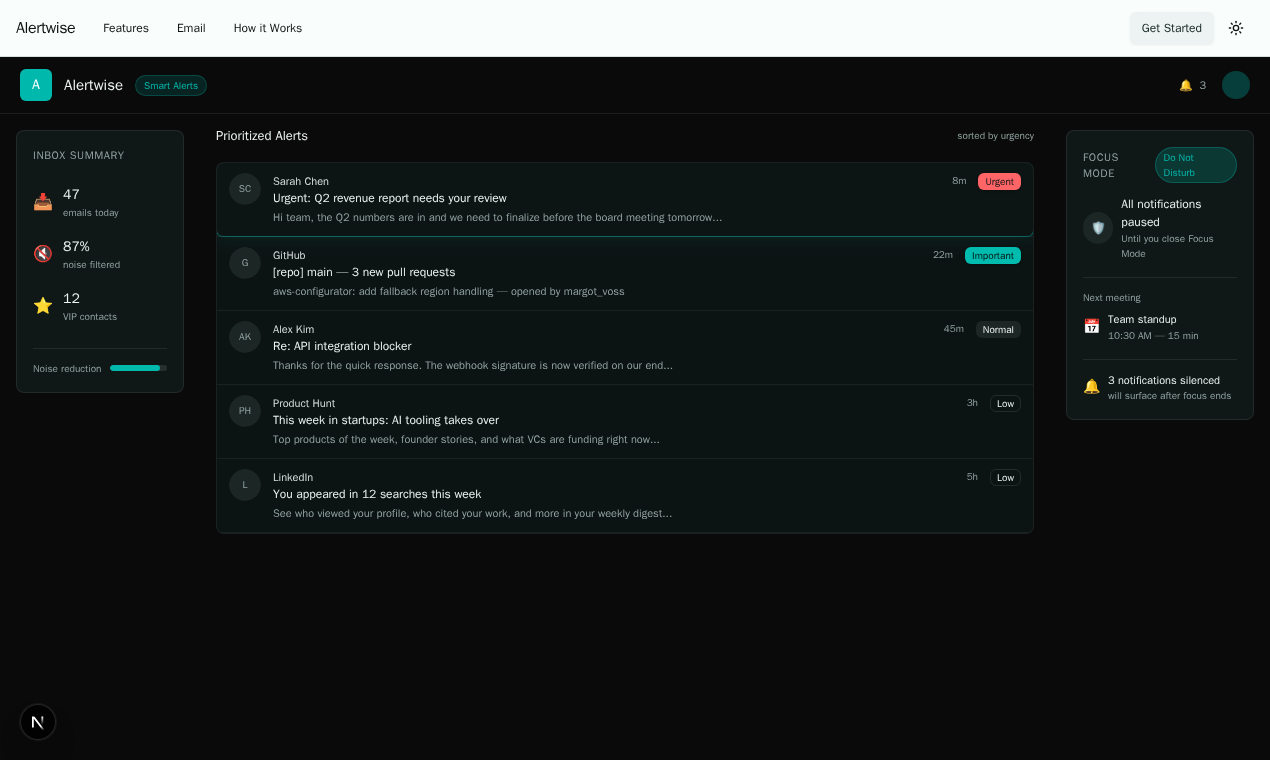Click the 'Top products of the week' preview text
This screenshot has height=760, width=1270.
pyautogui.click(x=466, y=439)
